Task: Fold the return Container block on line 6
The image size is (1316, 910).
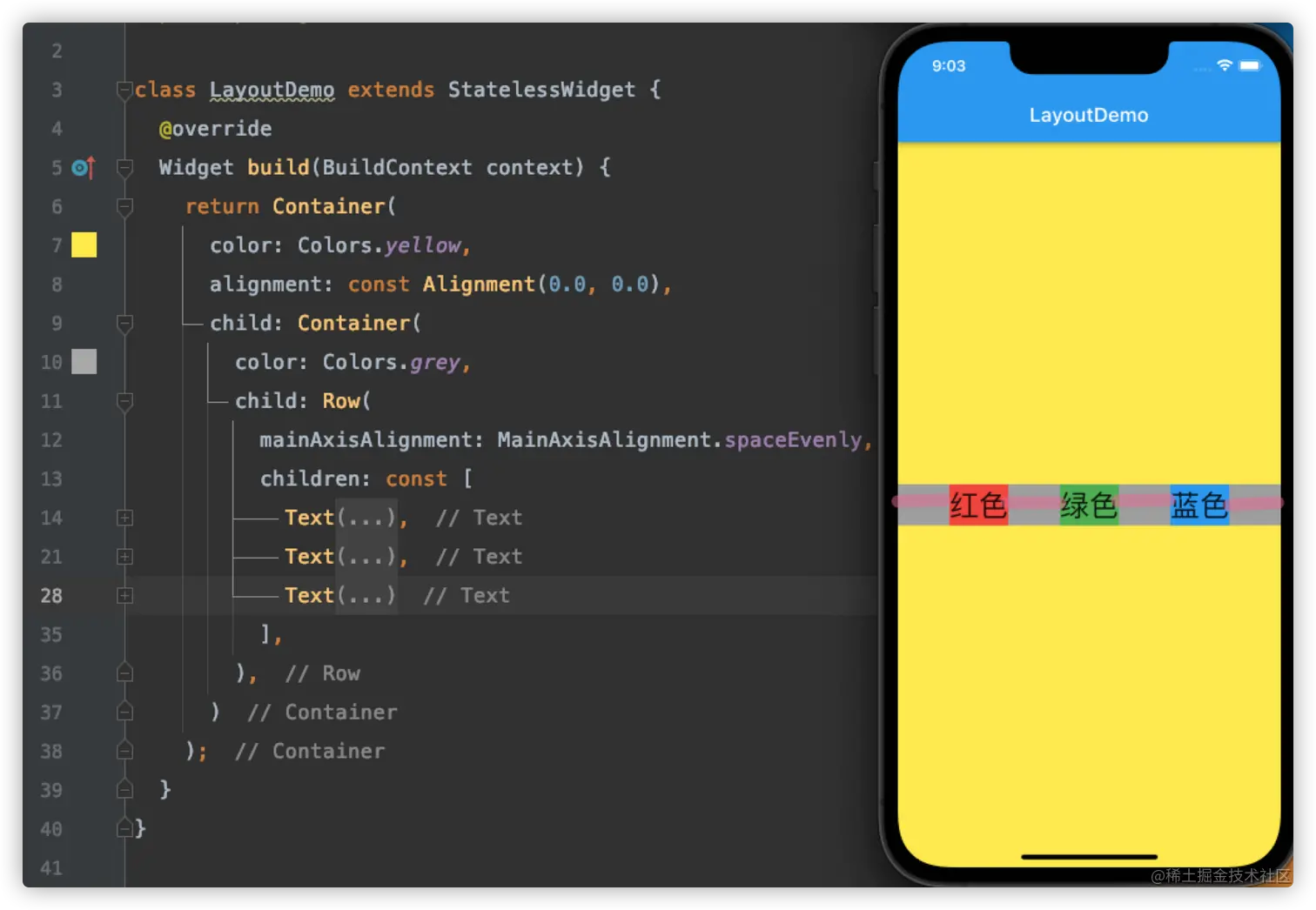Action: pos(124,206)
